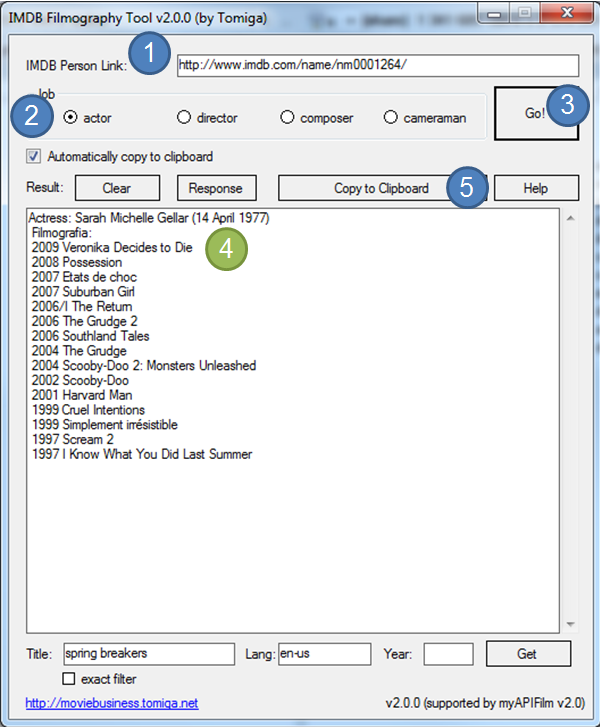Click the 2006 Southland Tales row
This screenshot has width=600, height=727.
tap(90, 336)
